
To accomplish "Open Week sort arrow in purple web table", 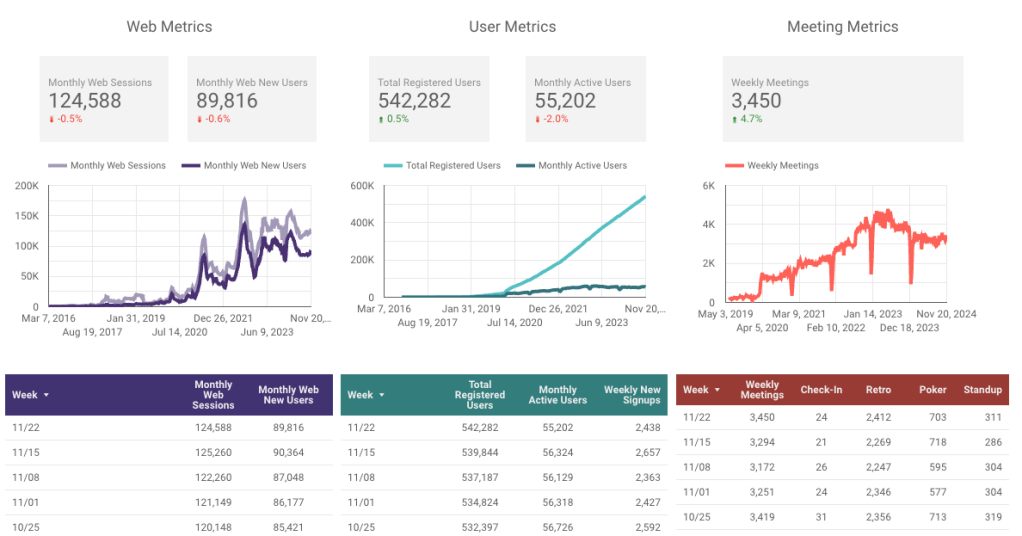I will 46,395.
